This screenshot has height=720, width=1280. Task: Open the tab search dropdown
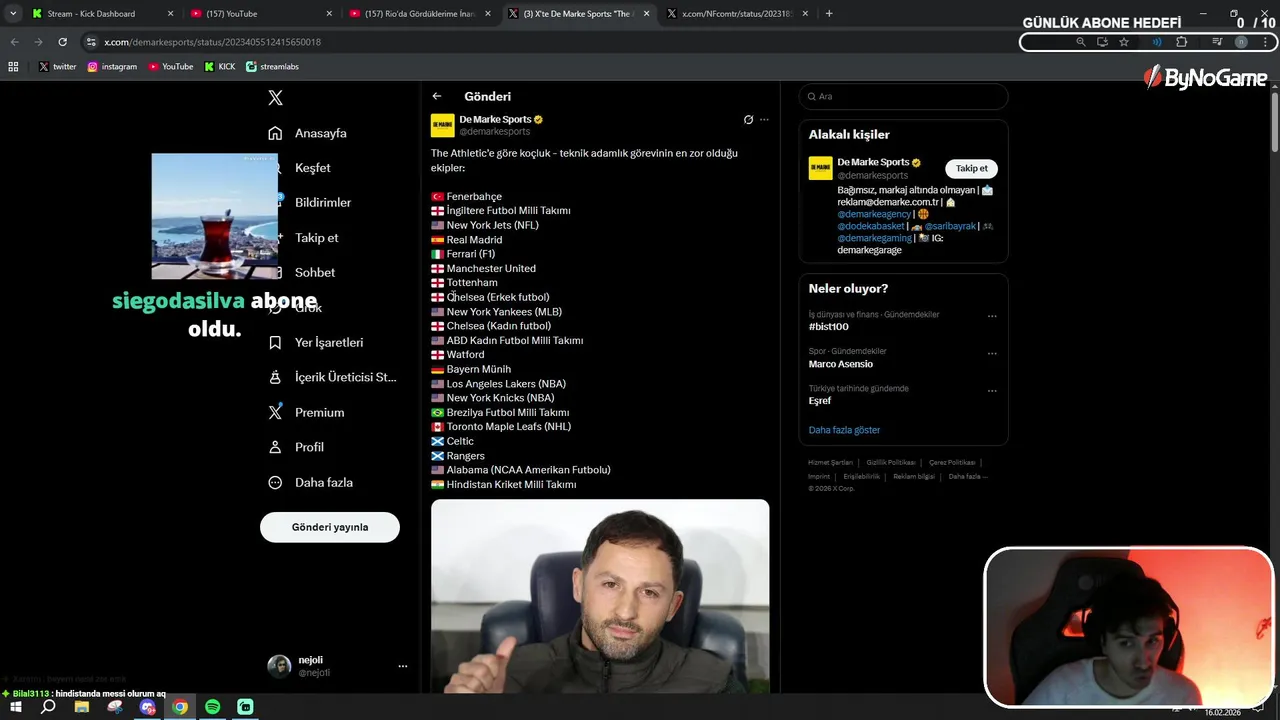tap(13, 14)
